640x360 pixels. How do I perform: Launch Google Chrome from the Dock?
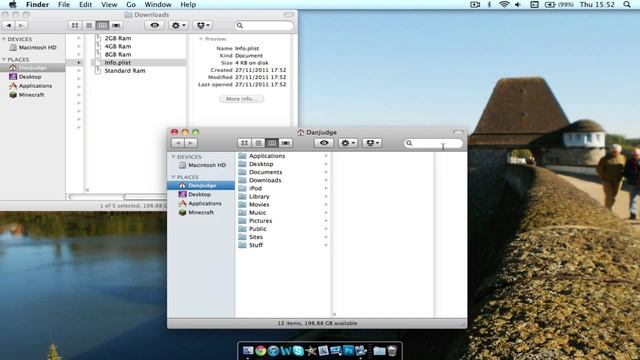(260, 351)
